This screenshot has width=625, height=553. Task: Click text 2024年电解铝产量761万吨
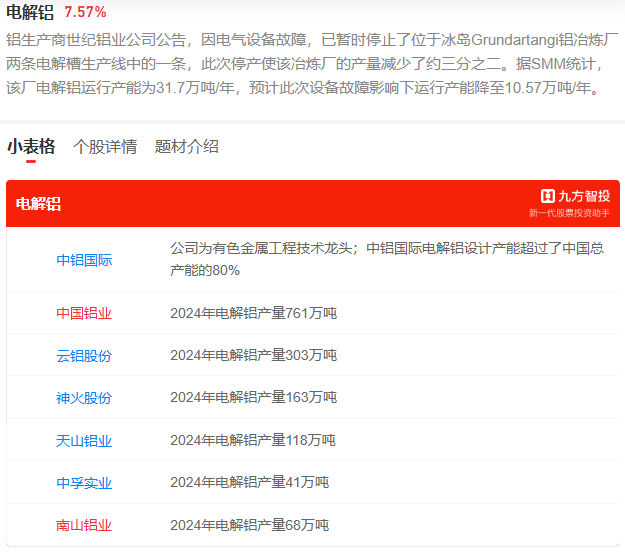click(x=254, y=313)
